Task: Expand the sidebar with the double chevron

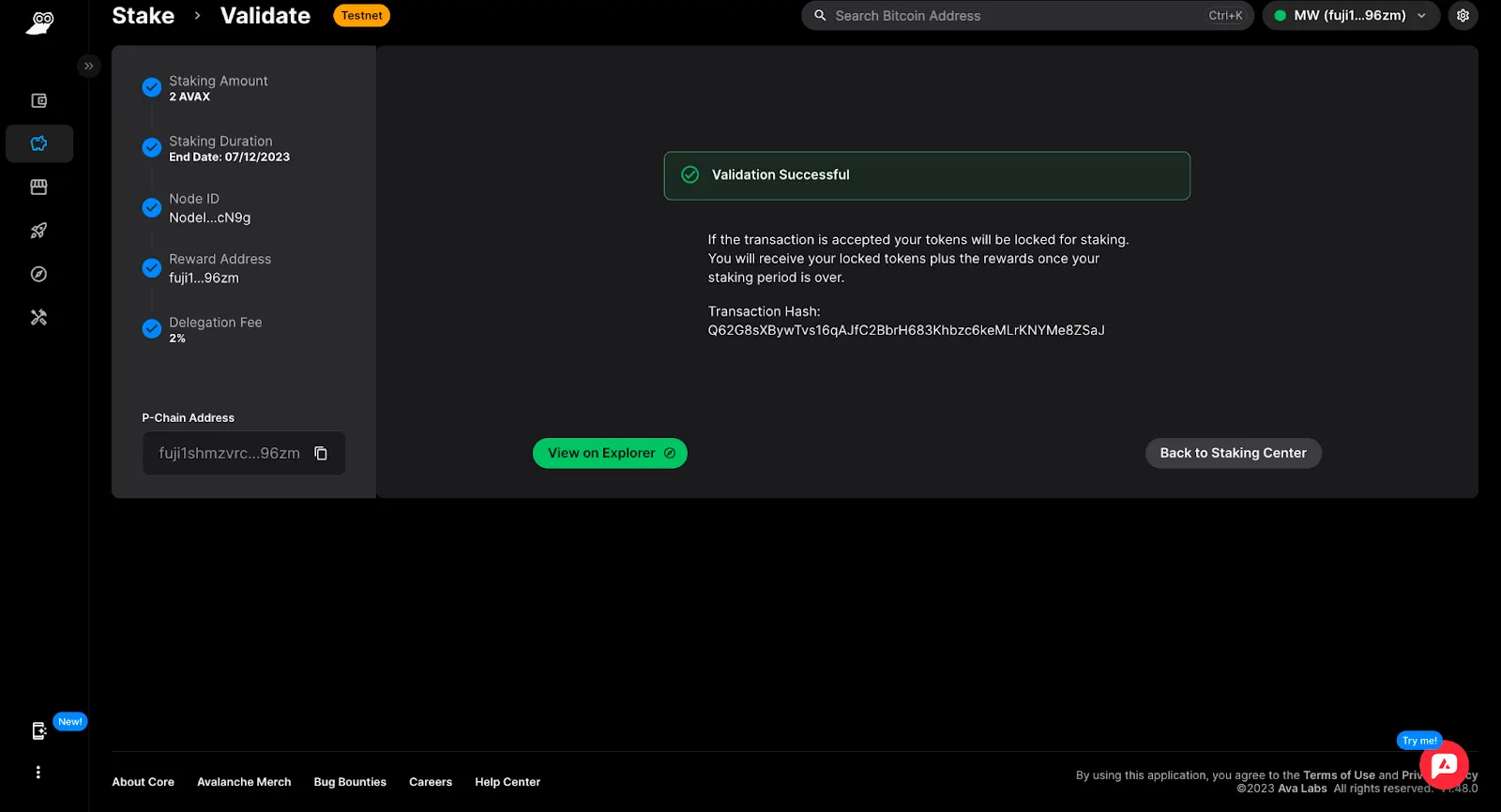Action: coord(88,66)
